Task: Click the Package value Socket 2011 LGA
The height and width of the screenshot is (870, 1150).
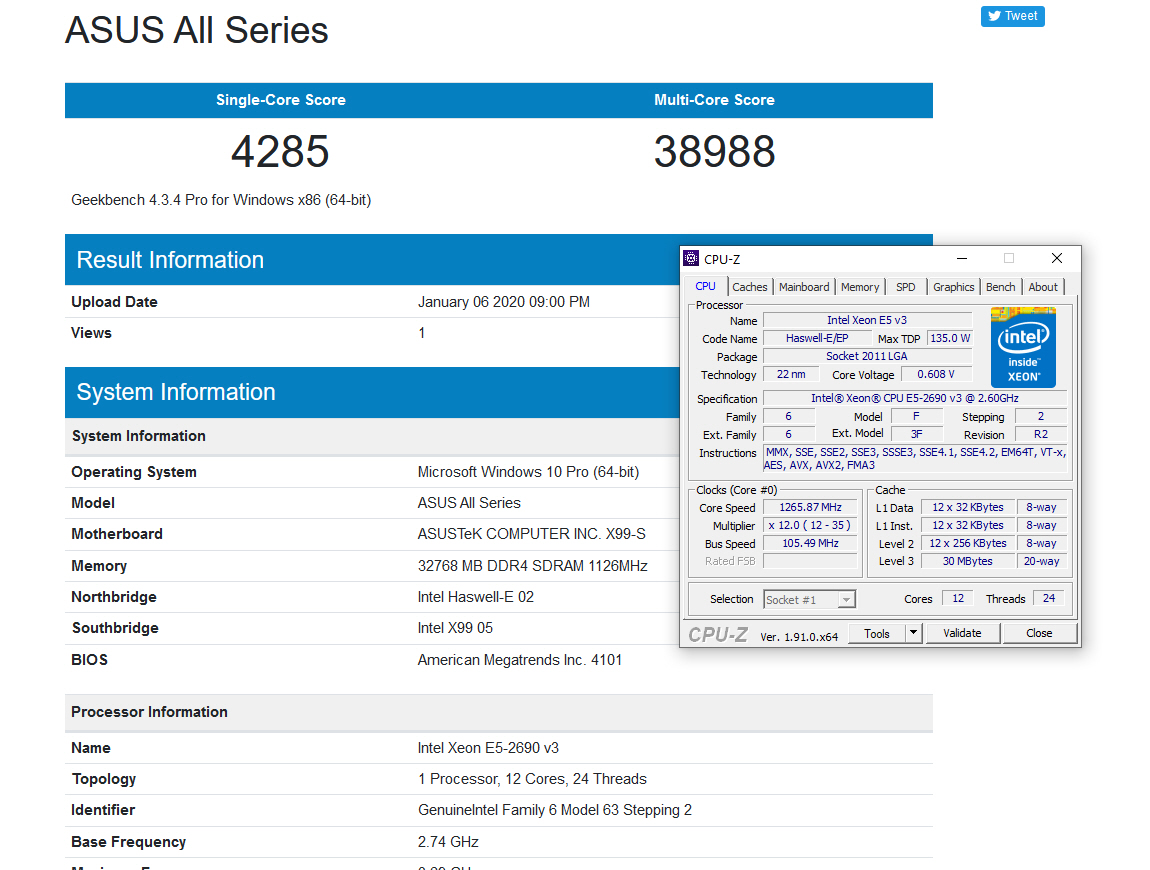Action: [867, 356]
